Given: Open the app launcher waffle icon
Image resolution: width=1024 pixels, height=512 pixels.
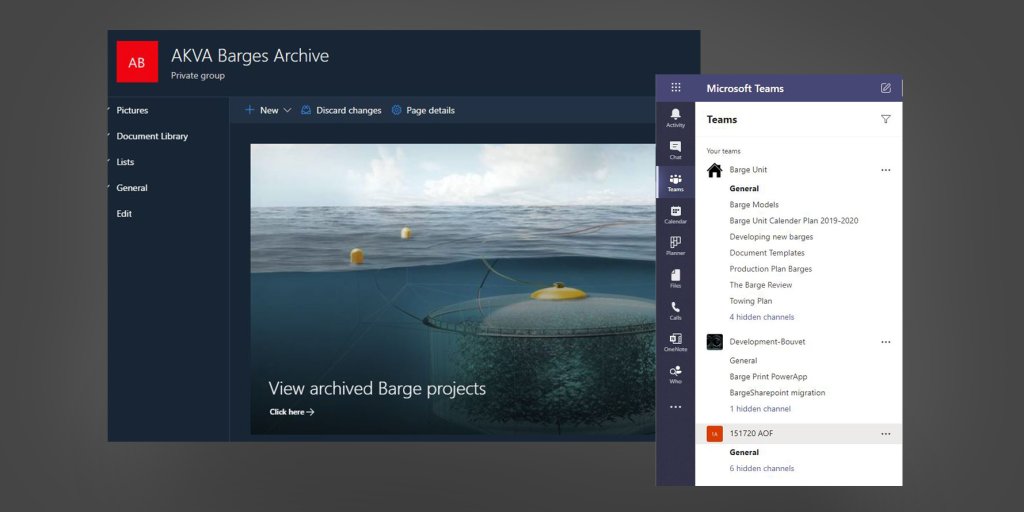Looking at the screenshot, I should 676,88.
